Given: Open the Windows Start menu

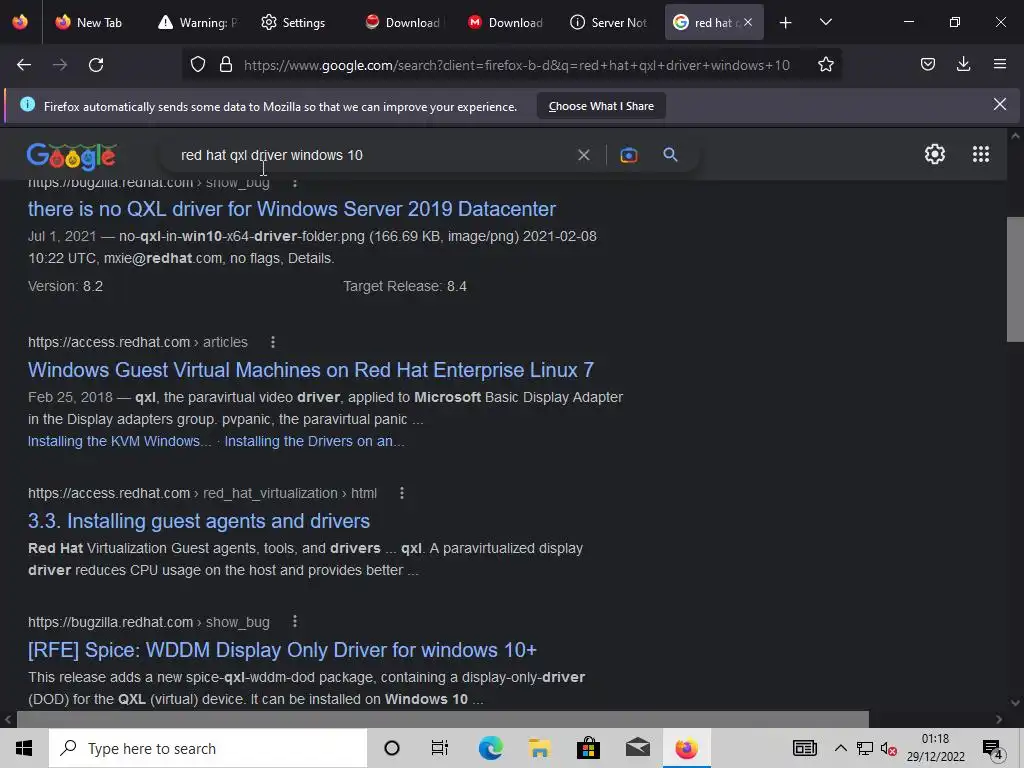Looking at the screenshot, I should click(24, 748).
